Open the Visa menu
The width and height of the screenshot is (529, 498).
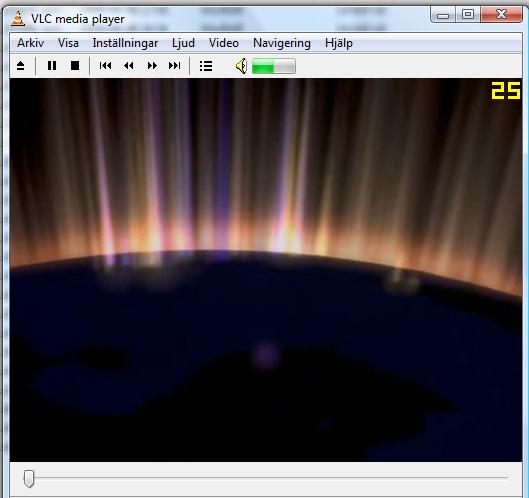coord(68,43)
